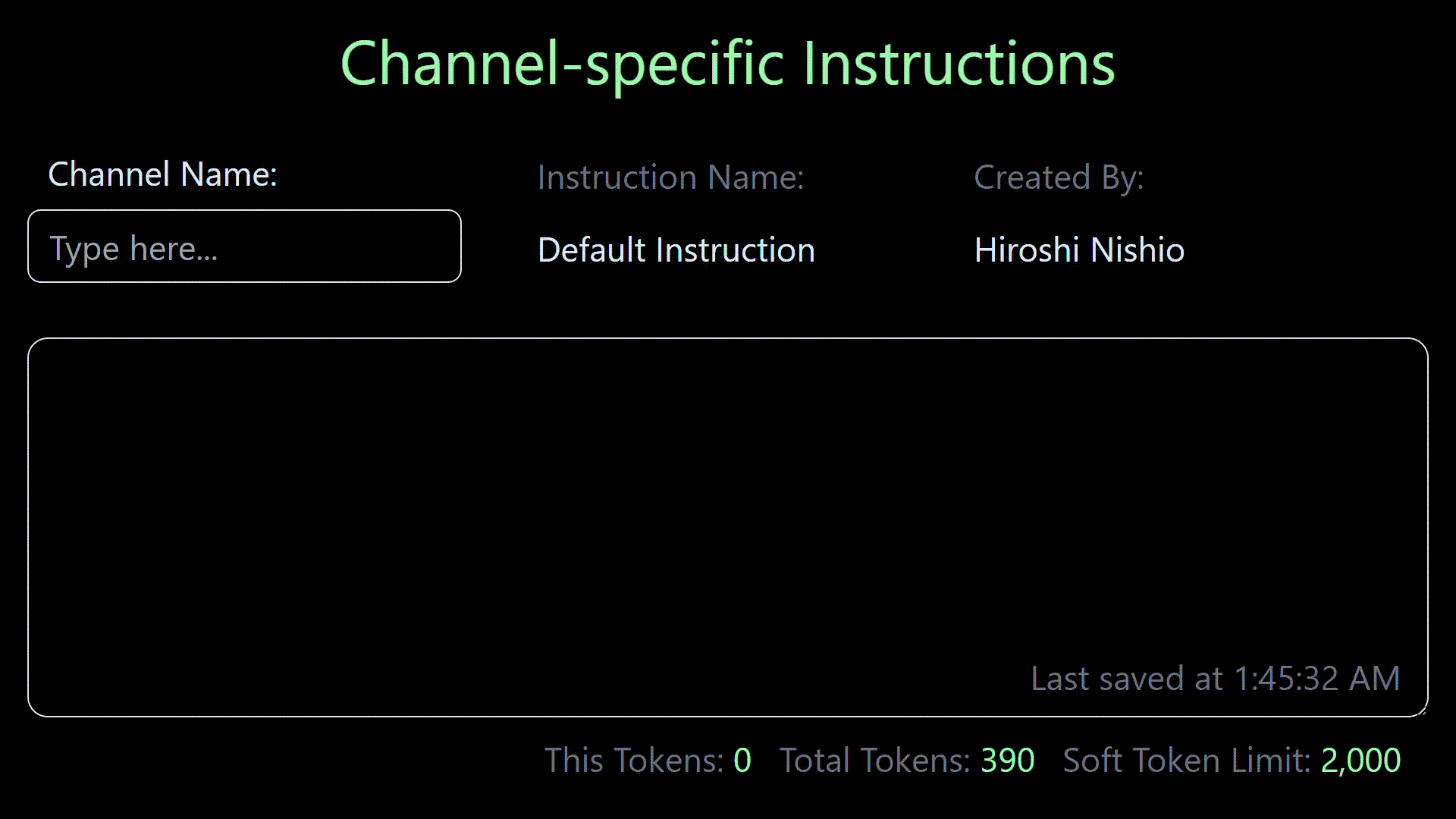1456x819 pixels.
Task: Click the bottom edge of the instruction box
Action: tap(728, 713)
